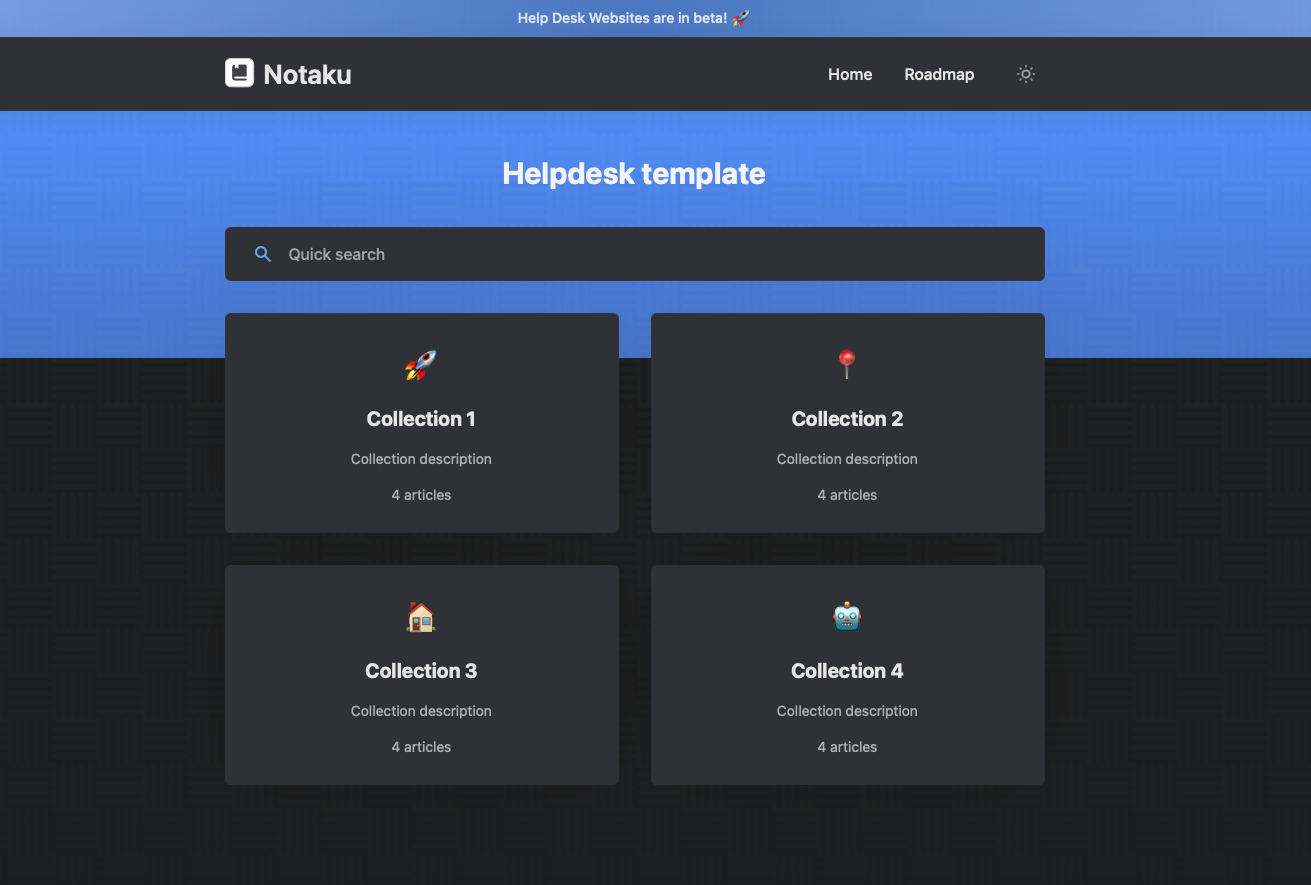Toggle between light and dark theme
Screen dimensions: 1311x885
click(x=1025, y=74)
